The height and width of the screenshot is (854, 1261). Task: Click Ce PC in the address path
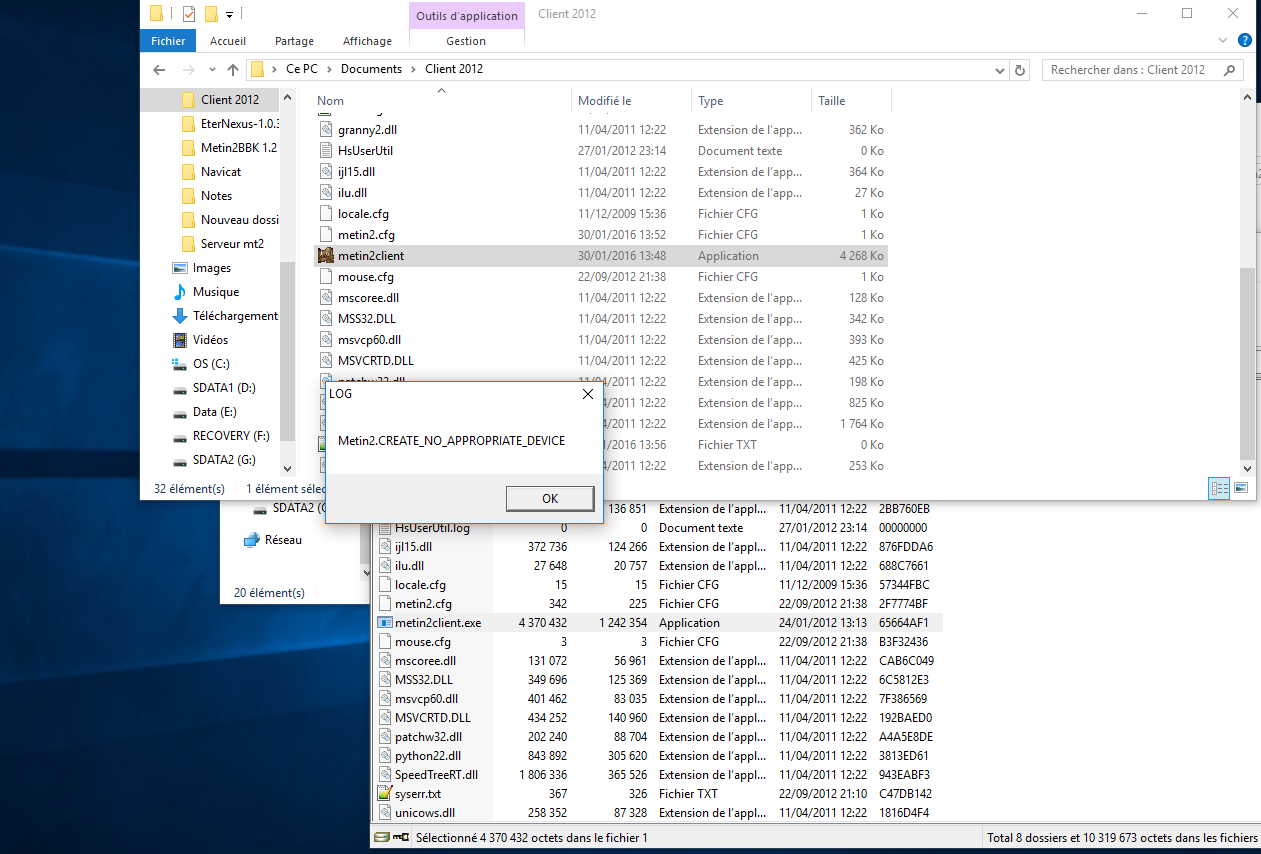302,69
